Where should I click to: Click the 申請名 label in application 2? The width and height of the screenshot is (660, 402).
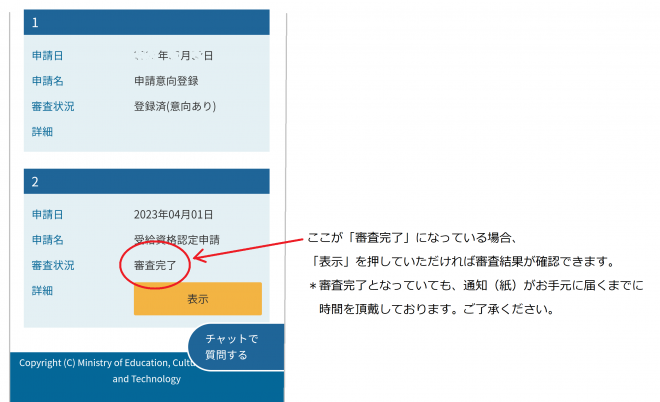(47, 240)
